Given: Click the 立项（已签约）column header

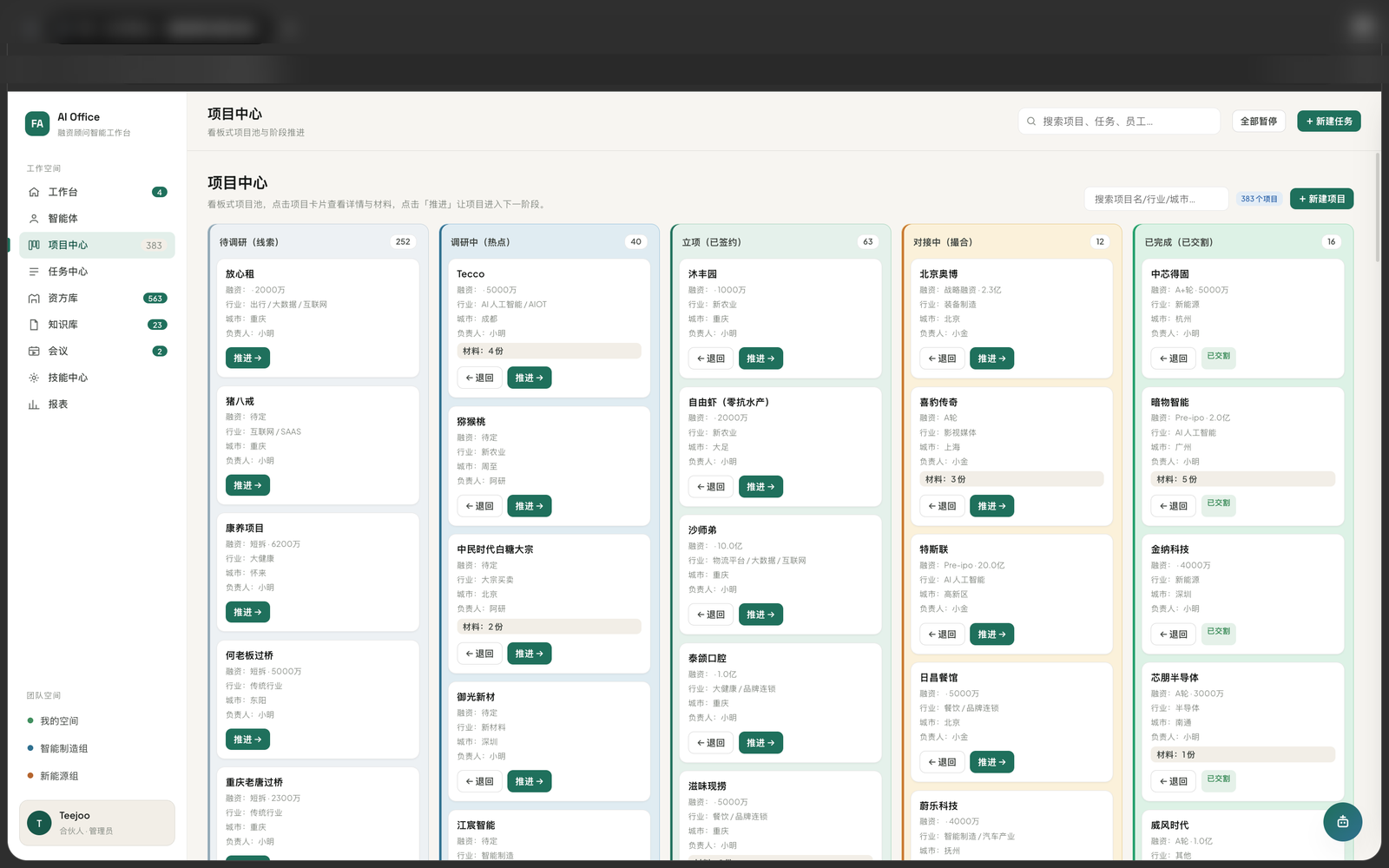Looking at the screenshot, I should click(712, 242).
